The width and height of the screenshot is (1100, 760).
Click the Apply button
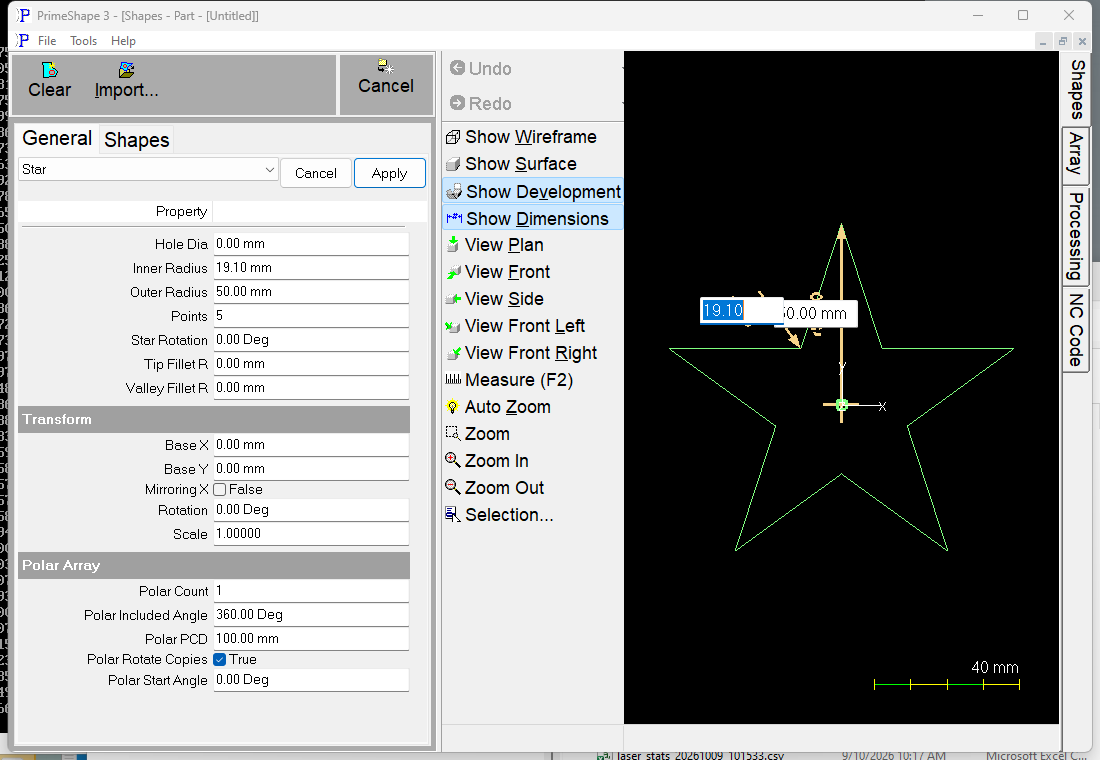[x=389, y=173]
